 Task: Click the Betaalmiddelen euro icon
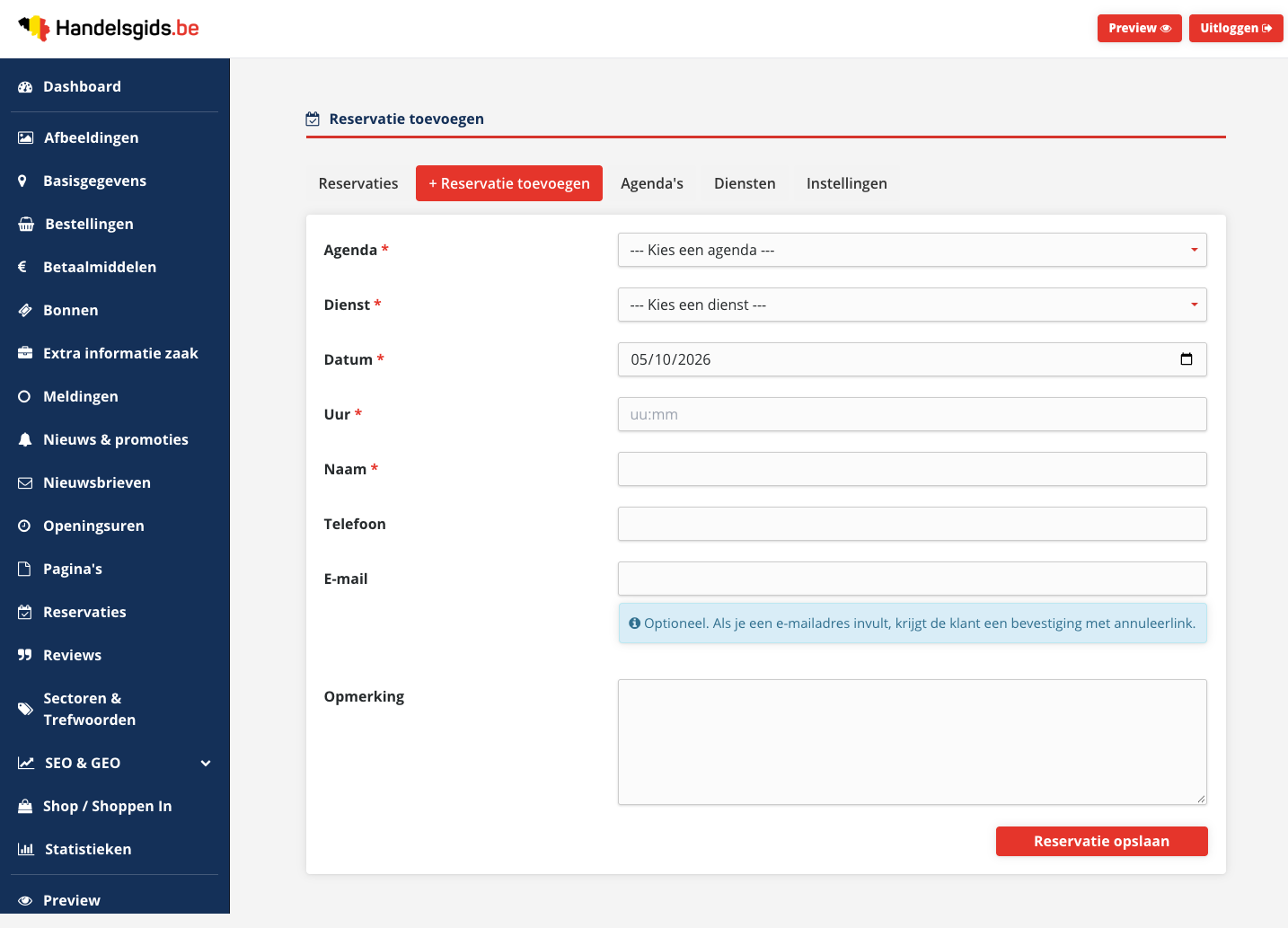(22, 267)
